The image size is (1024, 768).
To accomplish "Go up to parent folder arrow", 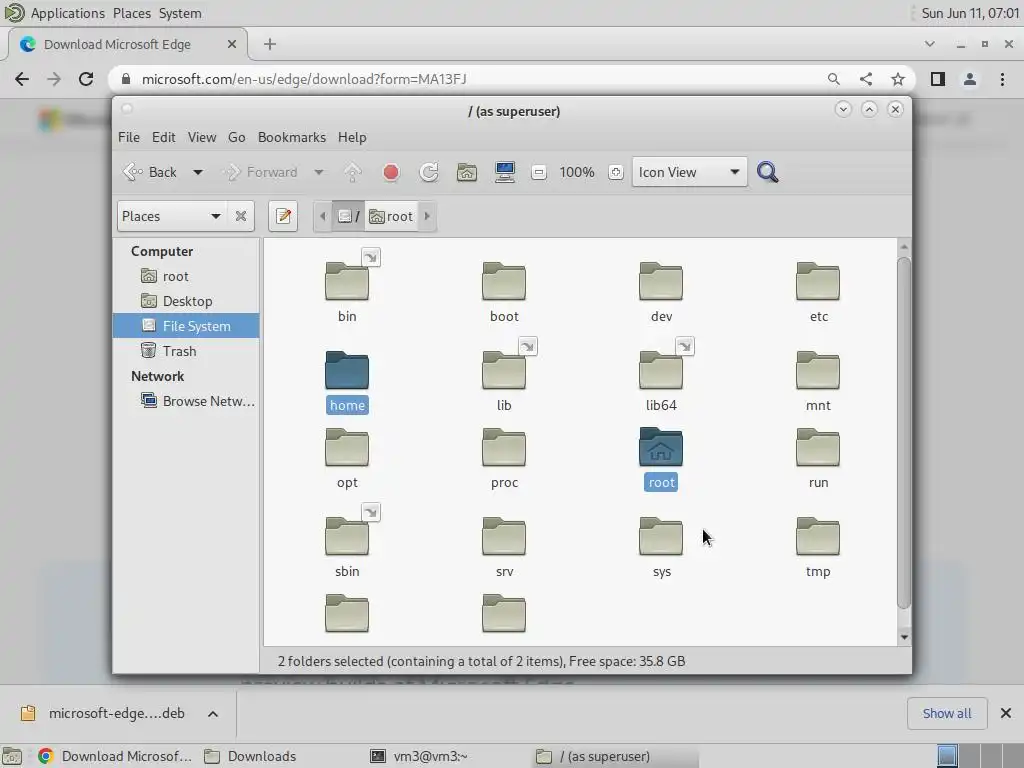I will 352,172.
